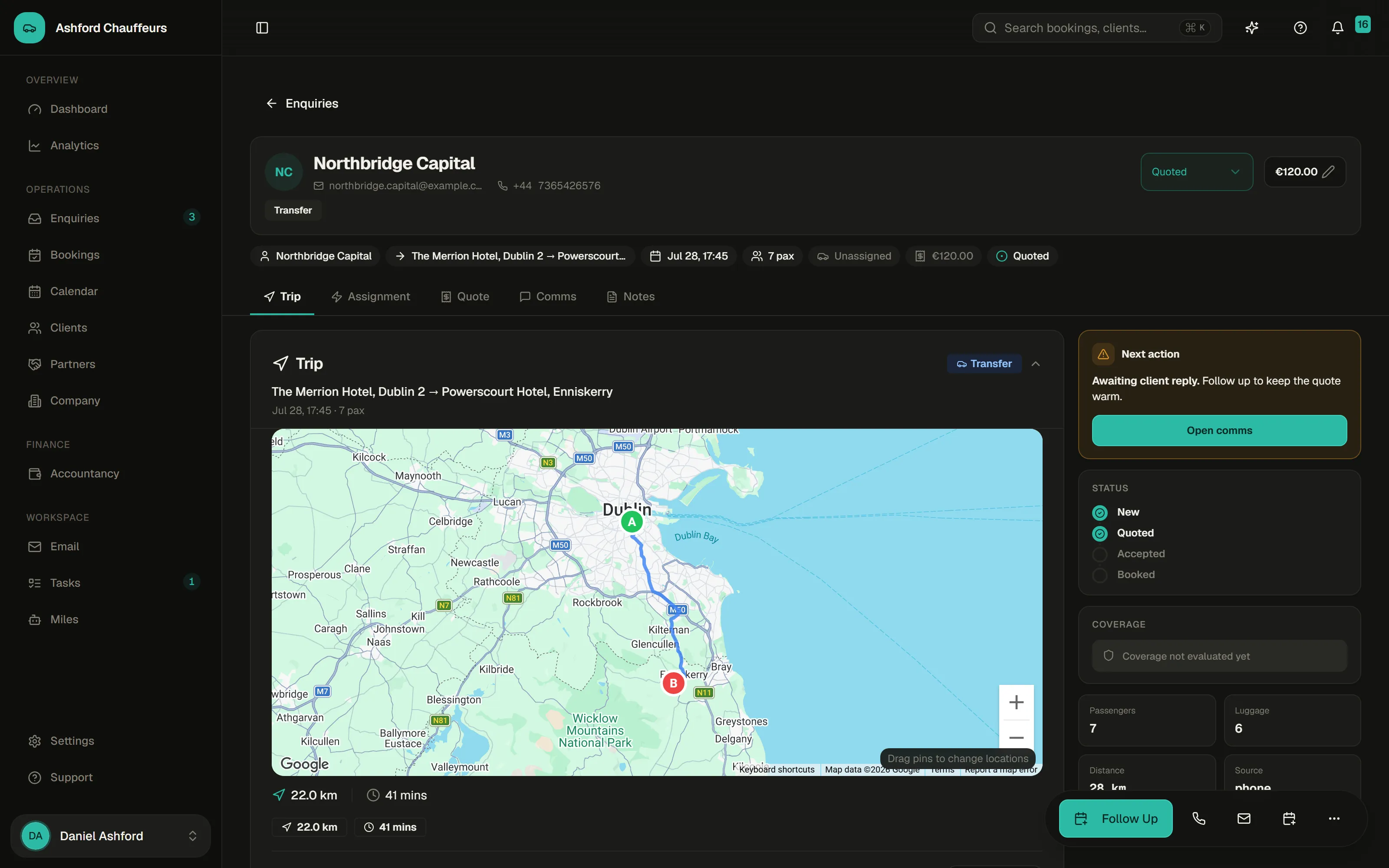Focus the Search bookings, clients field
The height and width of the screenshot is (868, 1389).
pyautogui.click(x=1096, y=27)
